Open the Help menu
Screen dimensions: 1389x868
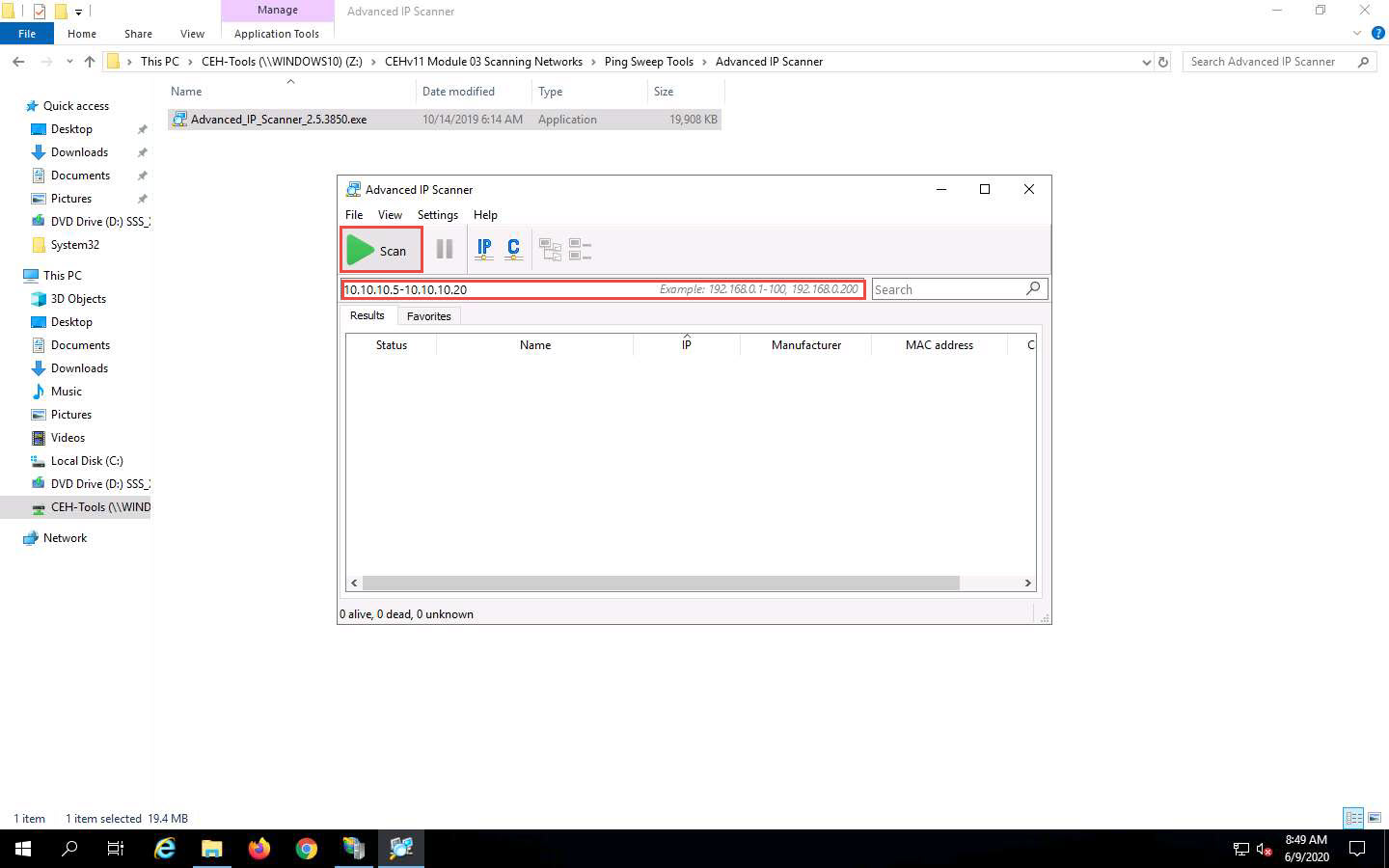[485, 215]
